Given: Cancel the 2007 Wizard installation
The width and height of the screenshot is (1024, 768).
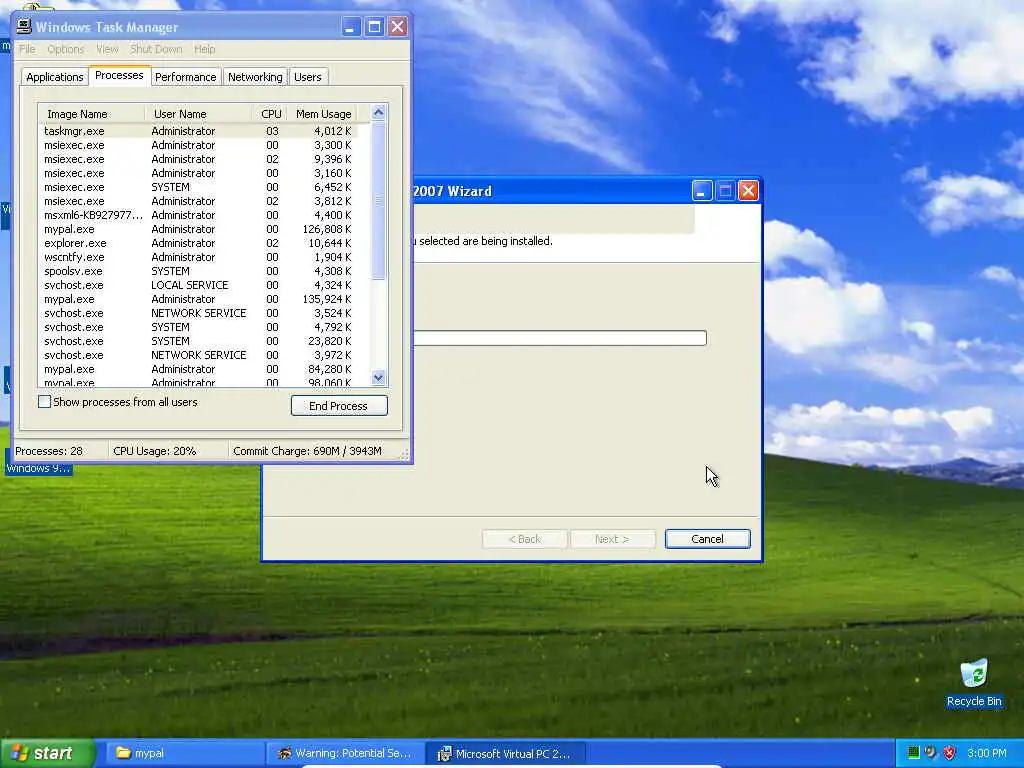Looking at the screenshot, I should pyautogui.click(x=707, y=539).
